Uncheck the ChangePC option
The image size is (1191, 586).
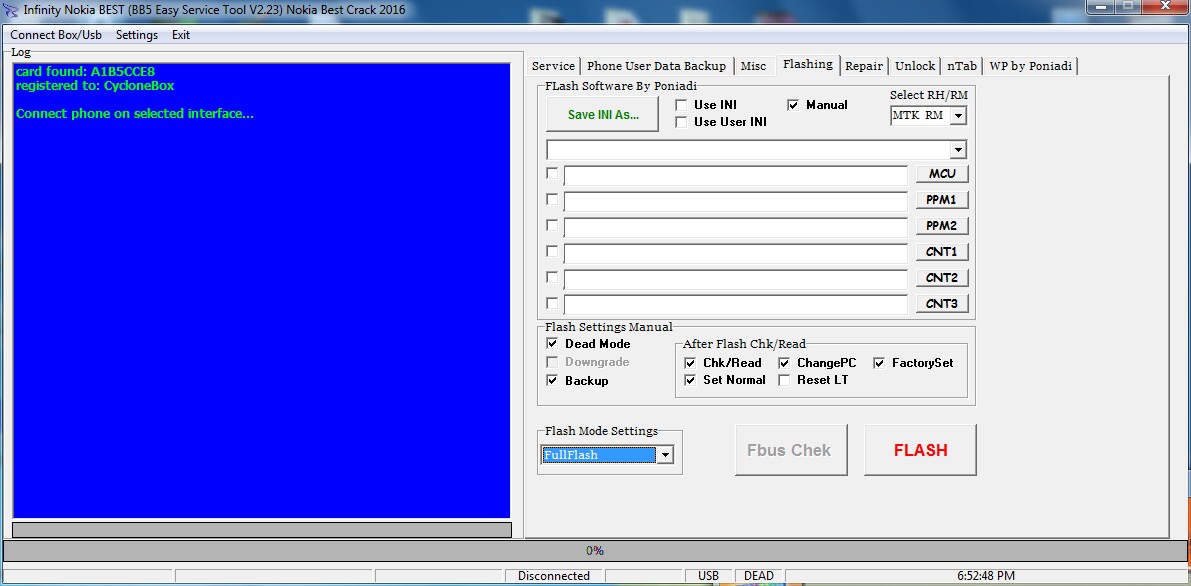tap(785, 363)
